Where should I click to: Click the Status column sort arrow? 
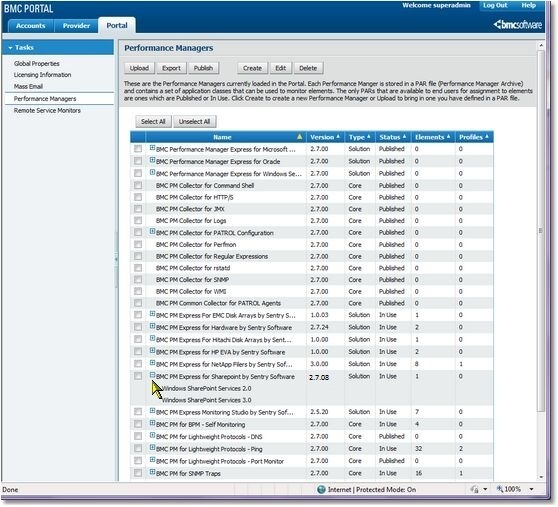pos(404,136)
